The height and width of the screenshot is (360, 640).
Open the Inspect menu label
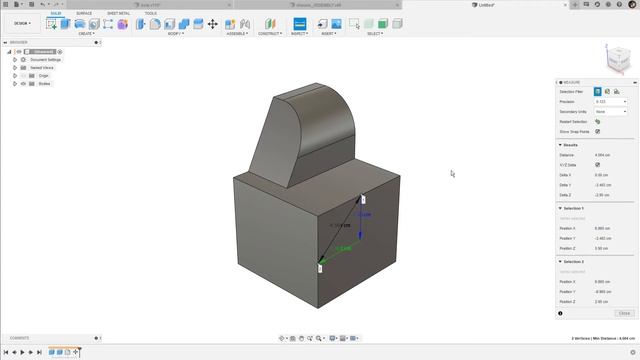[299, 33]
